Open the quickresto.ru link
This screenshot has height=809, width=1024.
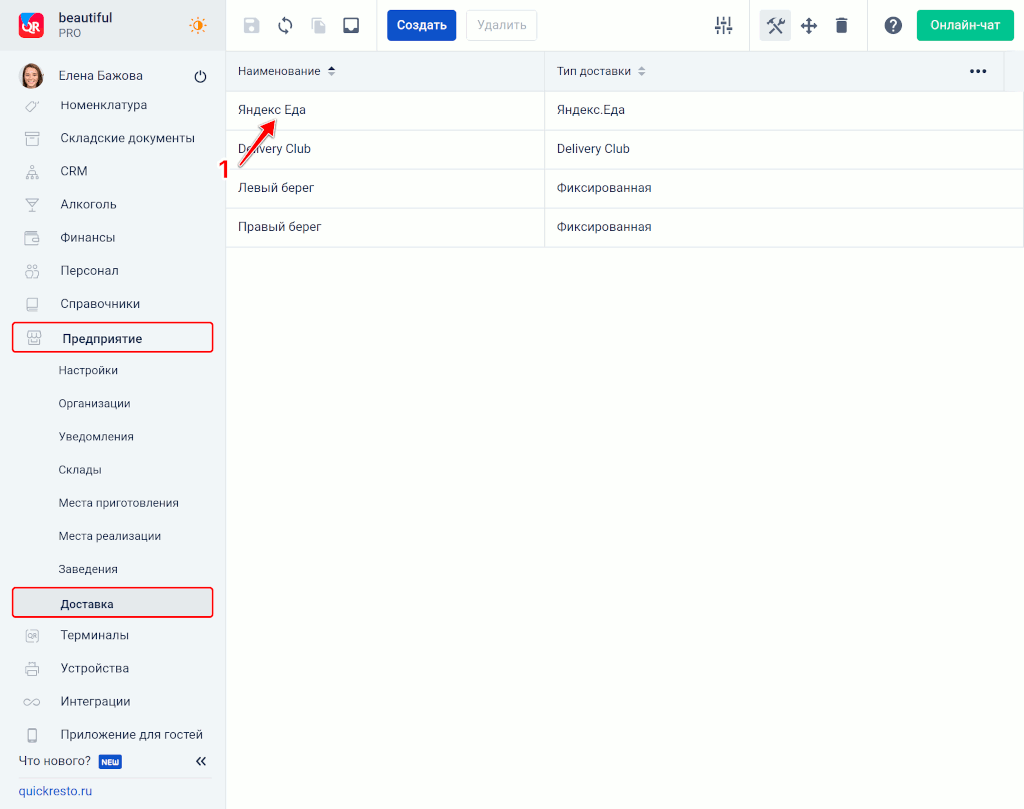coord(56,791)
